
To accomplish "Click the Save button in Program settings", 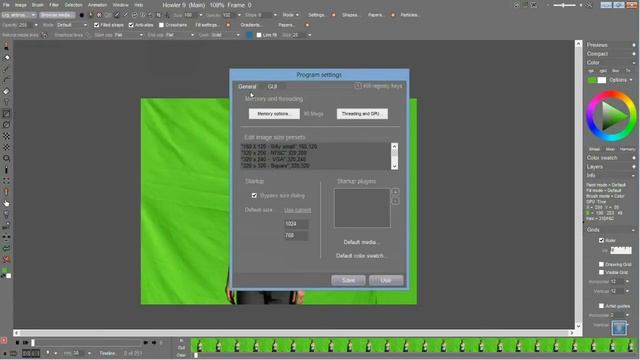I will [348, 280].
